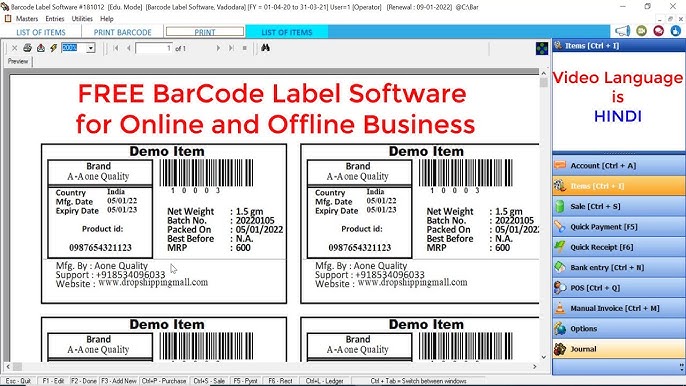The height and width of the screenshot is (386, 686).
Task: Click the scroll up arrow of preview
Action: [x=543, y=74]
